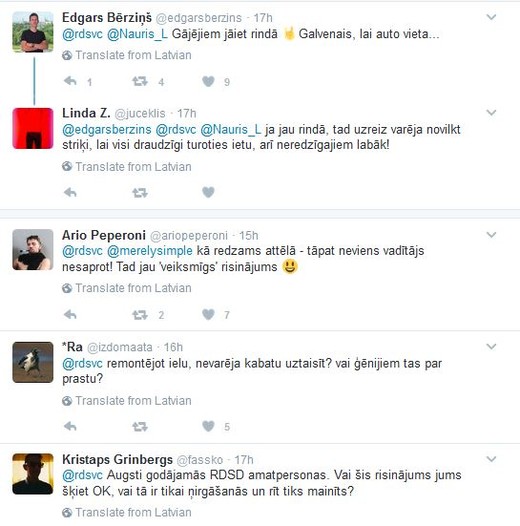Image resolution: width=520 pixels, height=526 pixels.
Task: Like Edgars Bērziņš's tweet
Action: click(208, 81)
